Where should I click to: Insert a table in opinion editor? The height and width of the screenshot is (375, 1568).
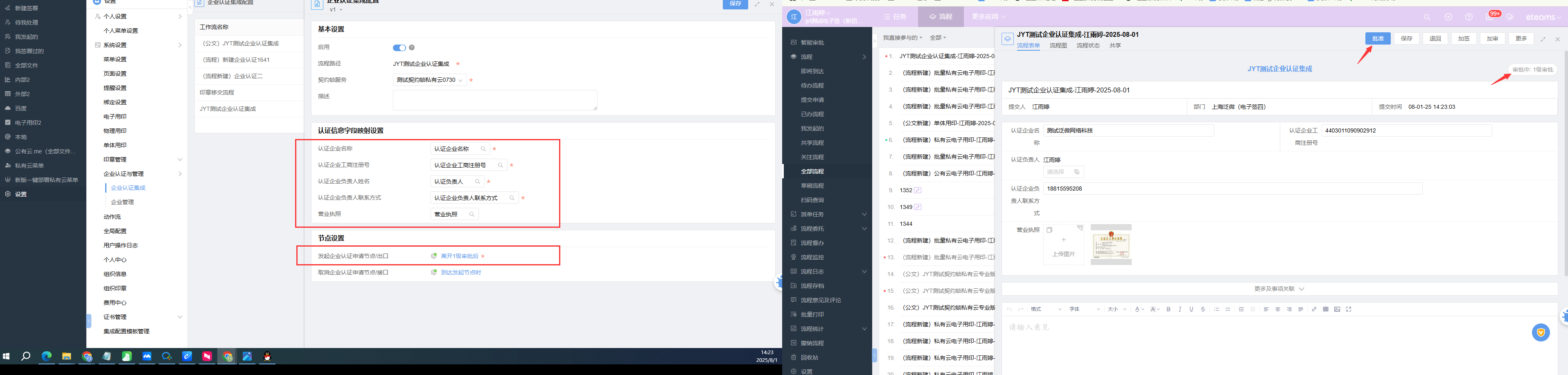1326,309
